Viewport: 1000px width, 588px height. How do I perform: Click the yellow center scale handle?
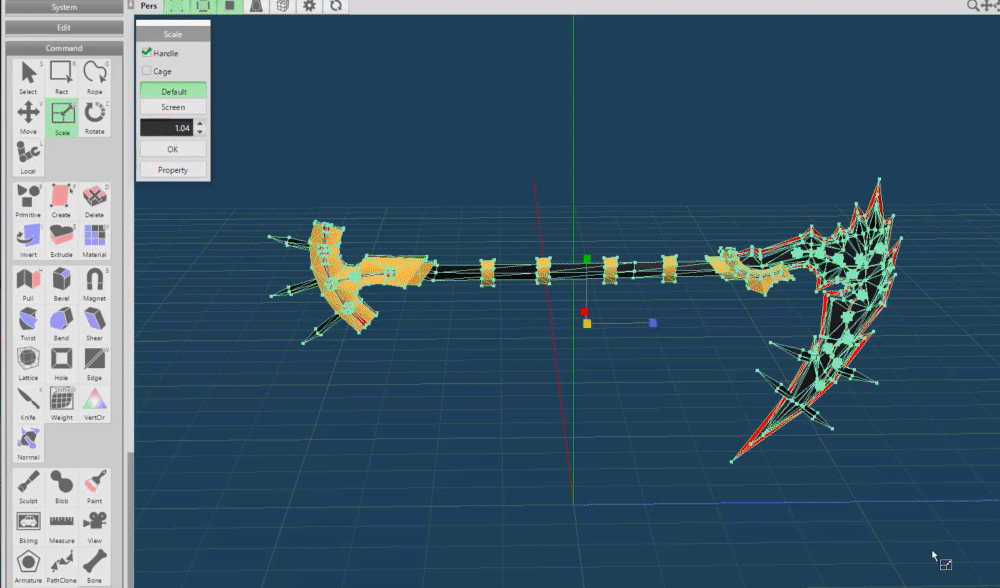pos(587,324)
